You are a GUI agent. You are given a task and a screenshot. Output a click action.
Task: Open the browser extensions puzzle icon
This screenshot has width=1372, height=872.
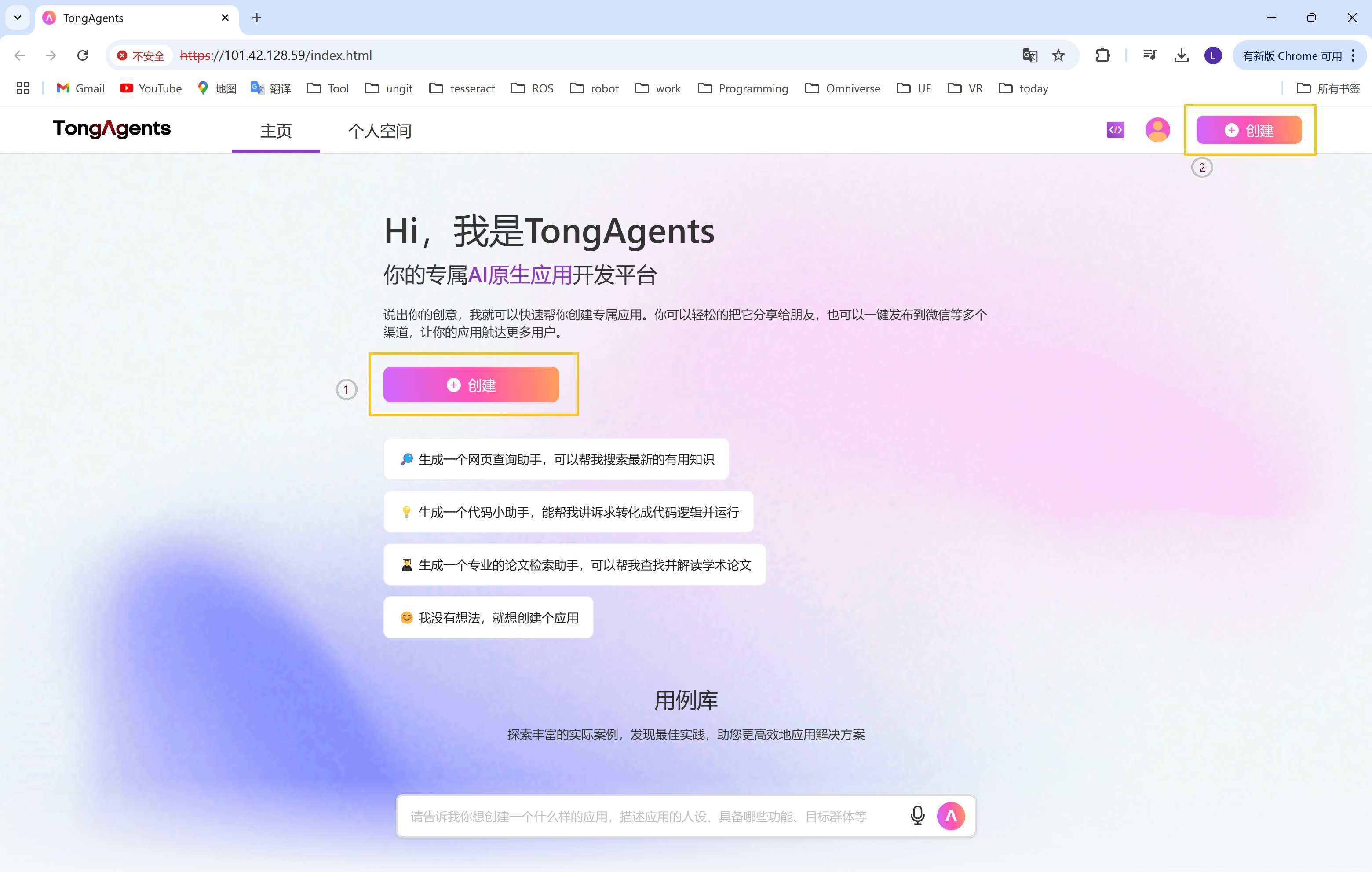pyautogui.click(x=1102, y=55)
